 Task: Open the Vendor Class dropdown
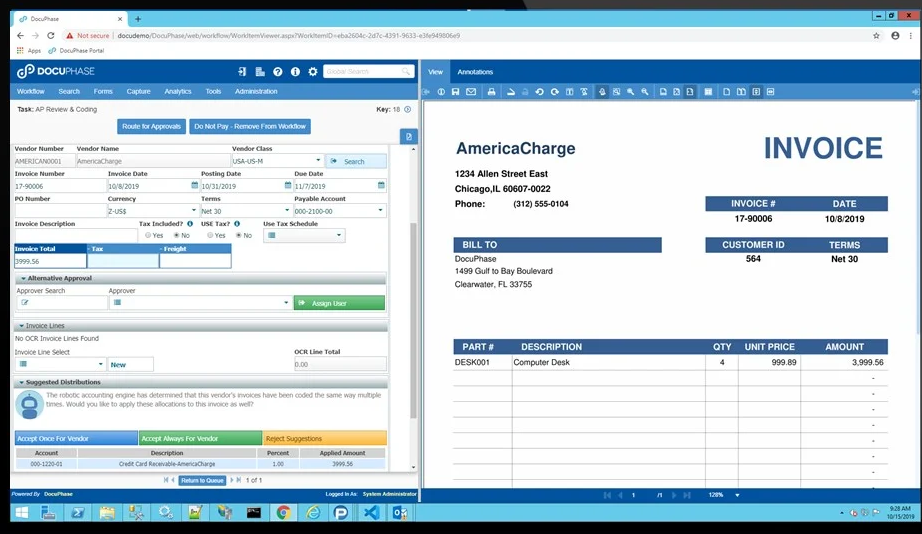(x=318, y=161)
